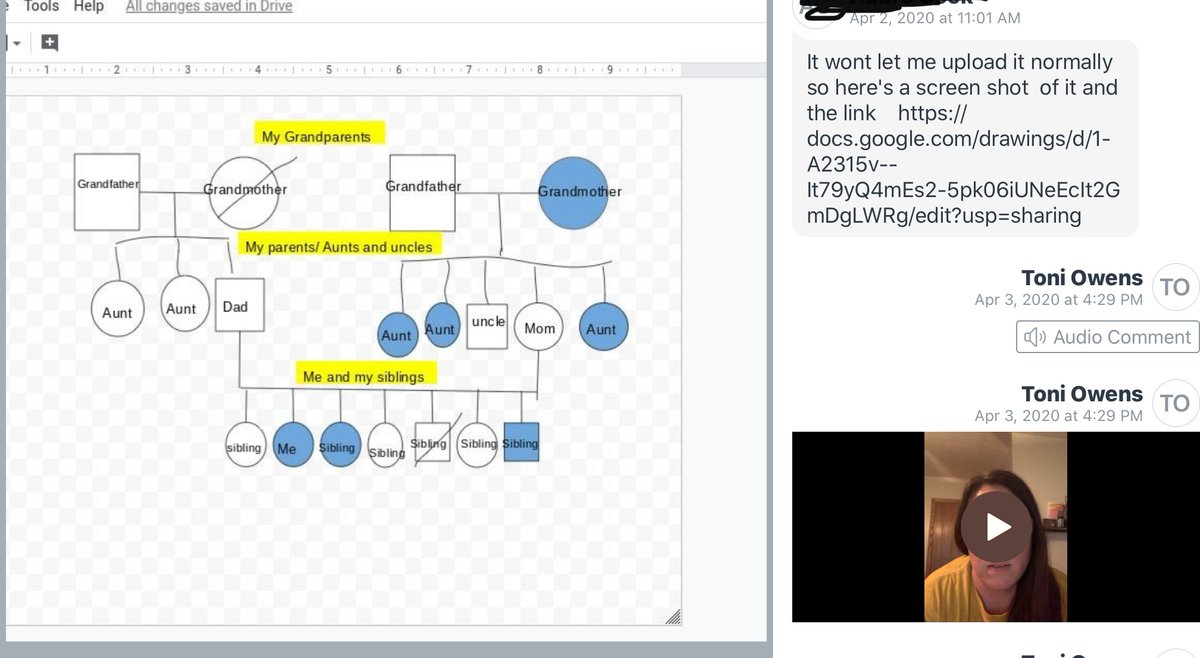Select the rightmost blue Aunt circle

click(x=604, y=326)
